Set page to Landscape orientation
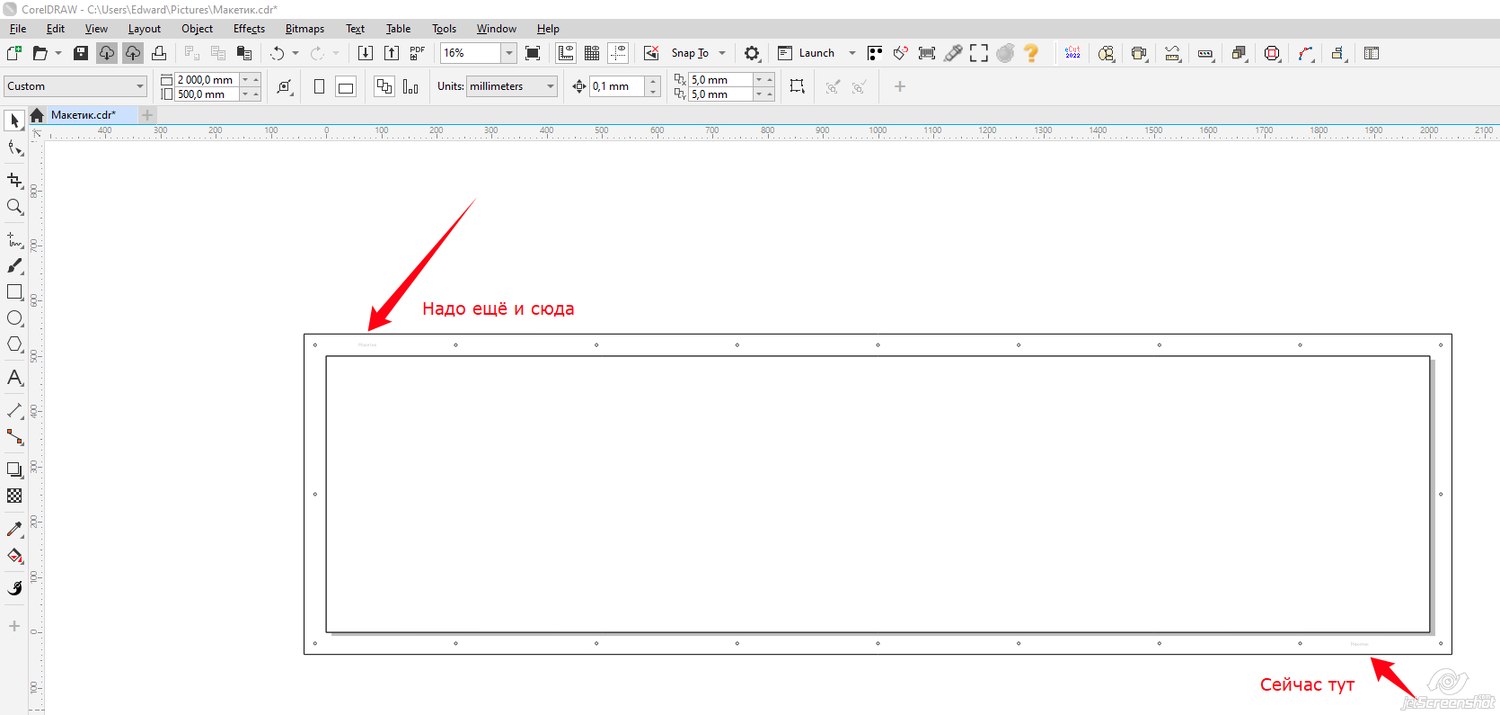 click(346, 87)
